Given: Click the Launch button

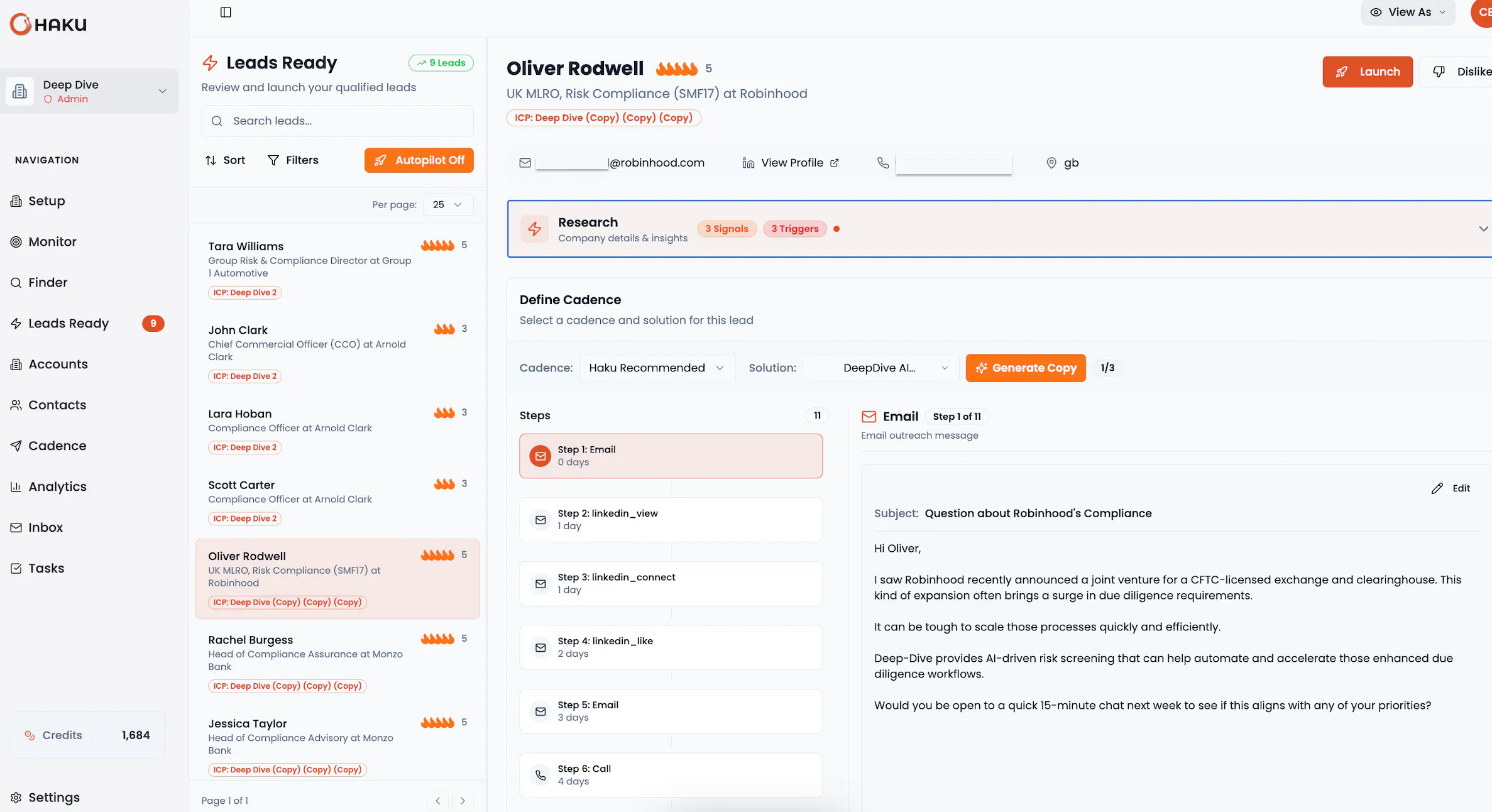Looking at the screenshot, I should tap(1368, 72).
